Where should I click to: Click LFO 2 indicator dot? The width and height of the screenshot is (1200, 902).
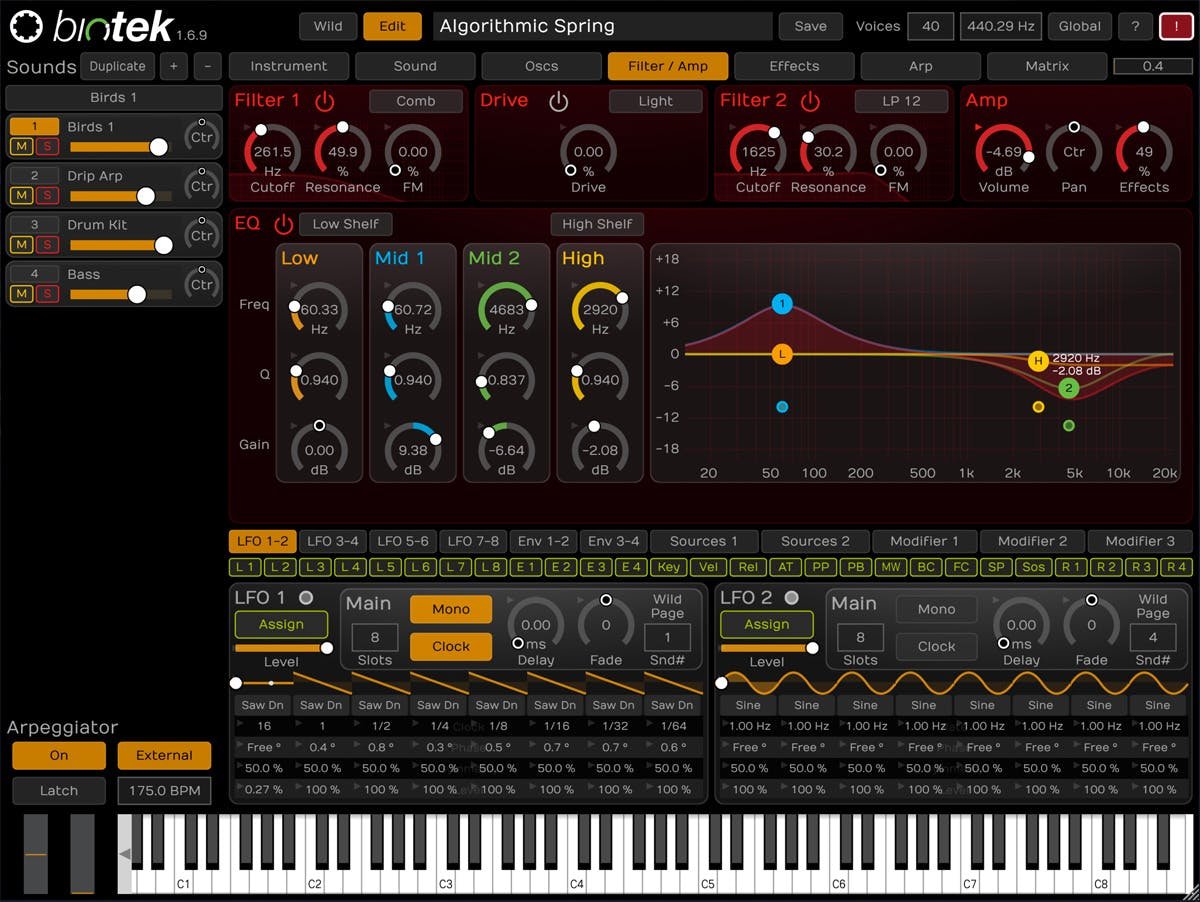792,598
